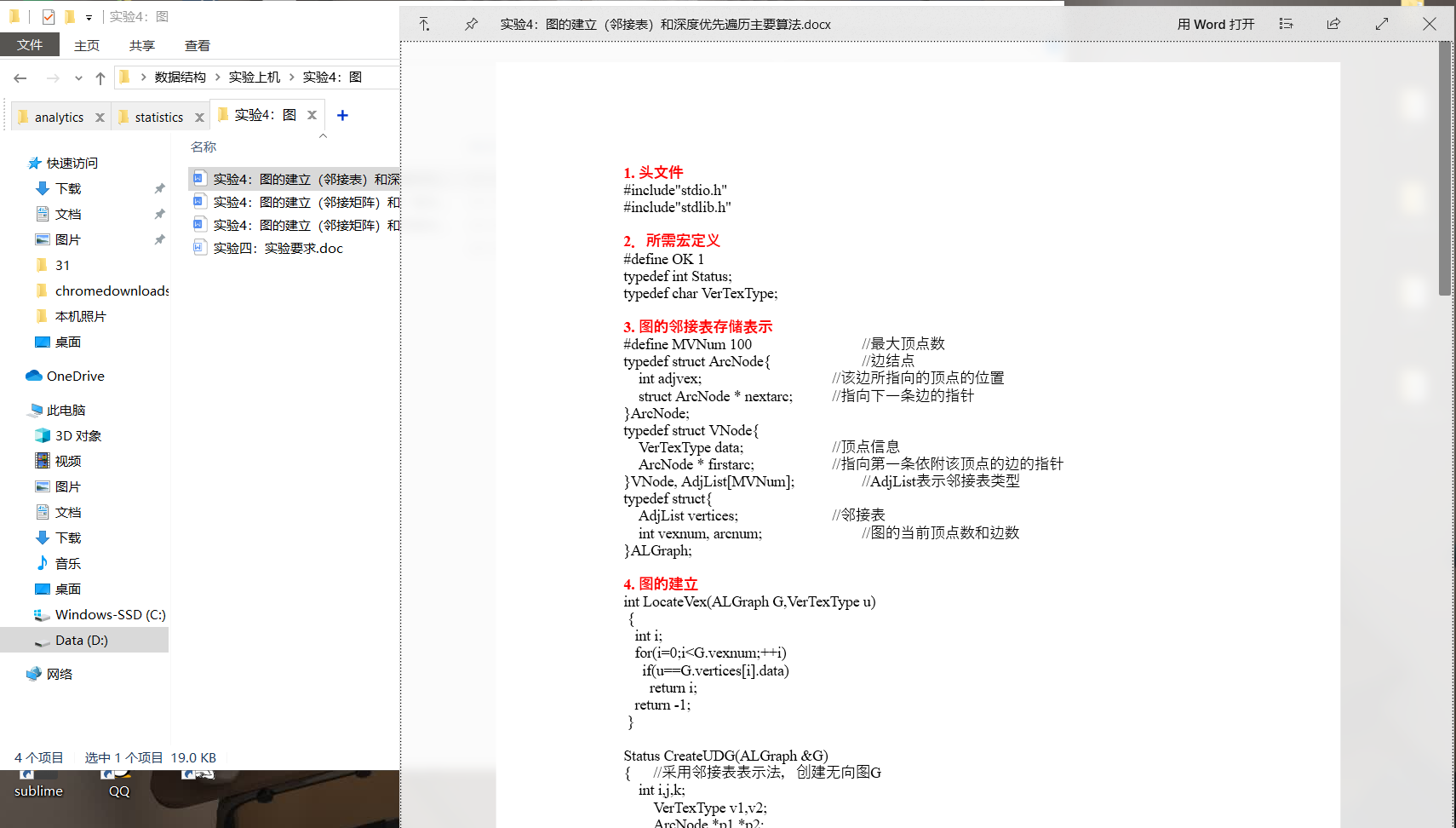Image resolution: width=1456 pixels, height=828 pixels.
Task: Select the file 实验4：图的建立（邻接表）
Action: [x=294, y=179]
